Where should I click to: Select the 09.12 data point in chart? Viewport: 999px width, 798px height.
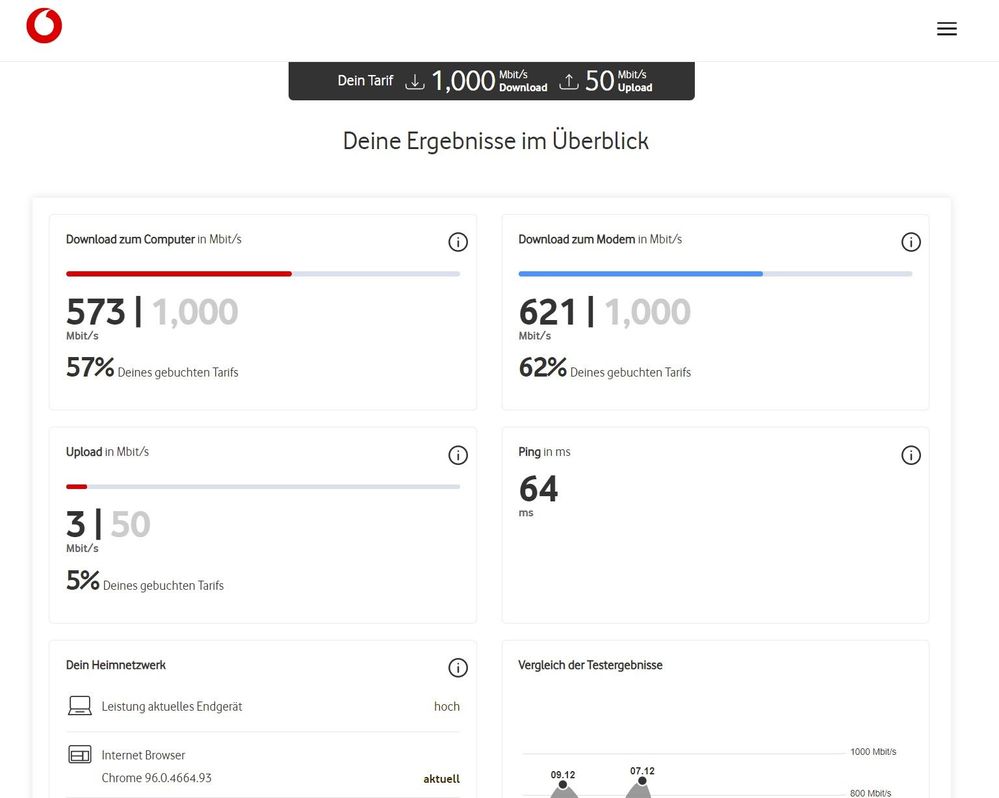563,785
